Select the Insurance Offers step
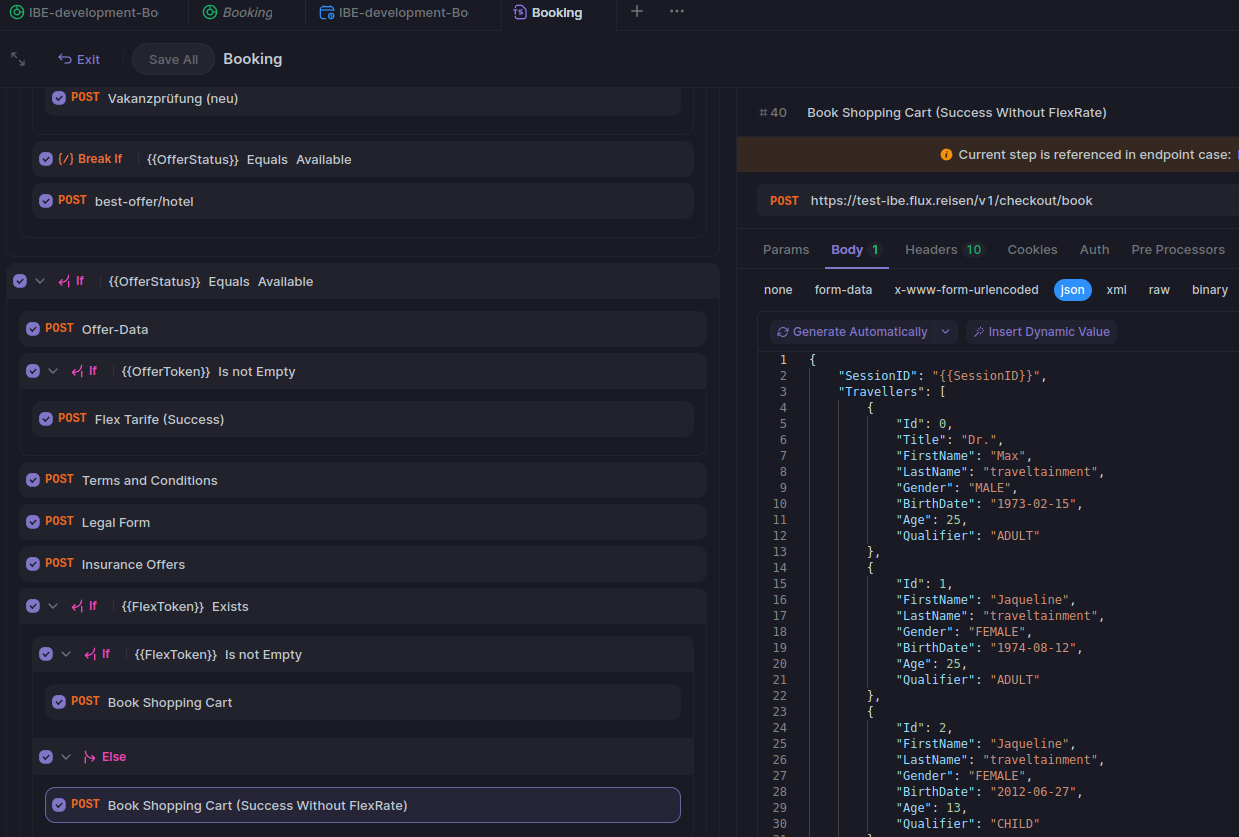The height and width of the screenshot is (837, 1239). pyautogui.click(x=363, y=564)
